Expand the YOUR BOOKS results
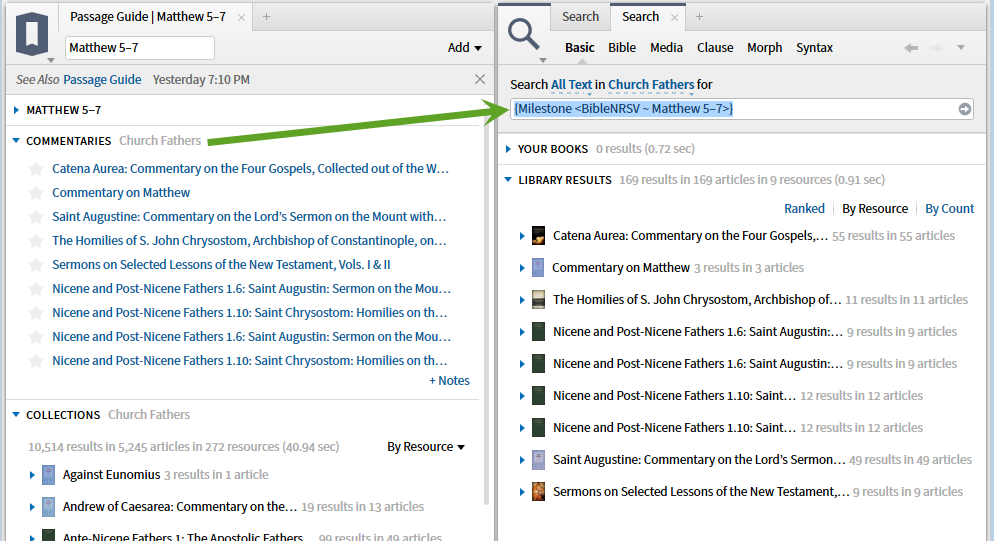 point(508,149)
